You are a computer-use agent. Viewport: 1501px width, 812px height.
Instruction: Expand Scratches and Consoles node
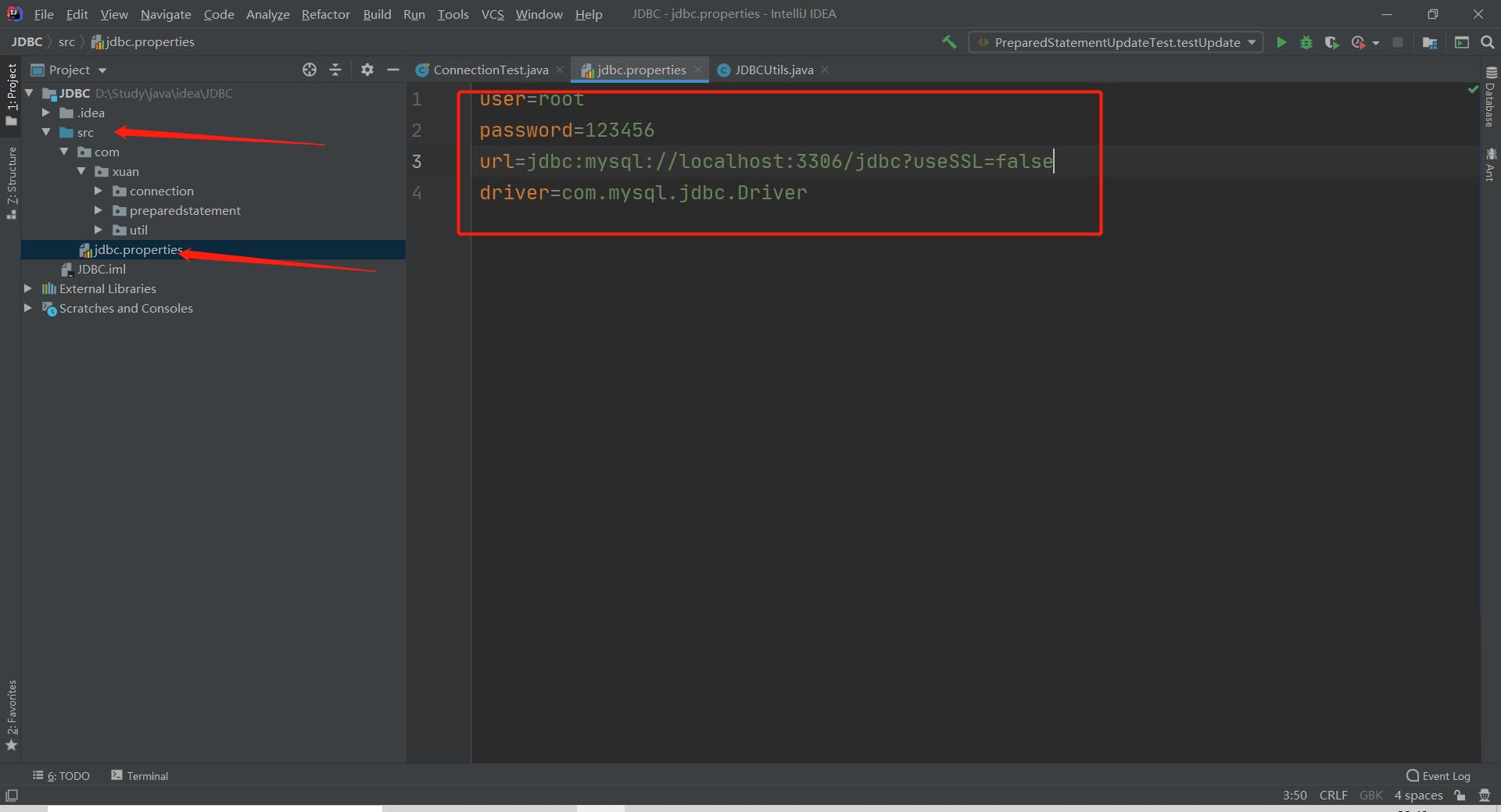(28, 308)
